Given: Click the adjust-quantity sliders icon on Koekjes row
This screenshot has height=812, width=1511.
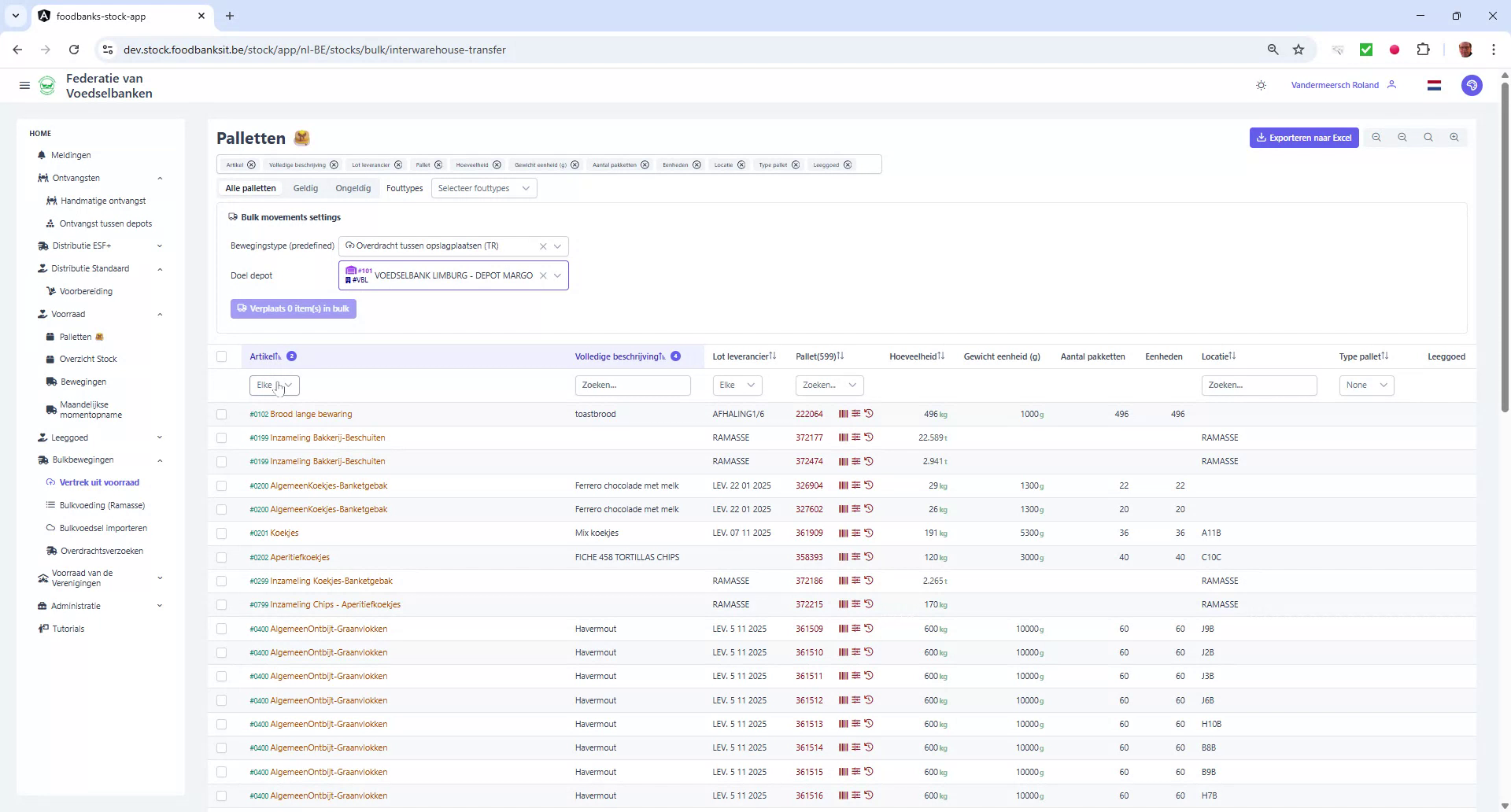Looking at the screenshot, I should point(855,533).
